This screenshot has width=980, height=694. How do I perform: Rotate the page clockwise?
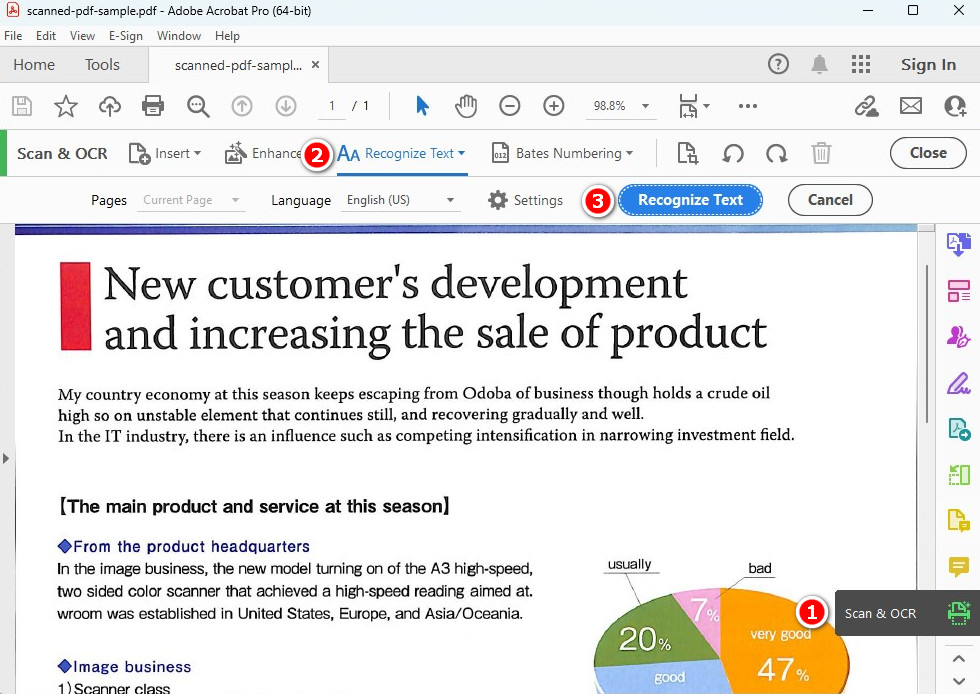tap(777, 153)
